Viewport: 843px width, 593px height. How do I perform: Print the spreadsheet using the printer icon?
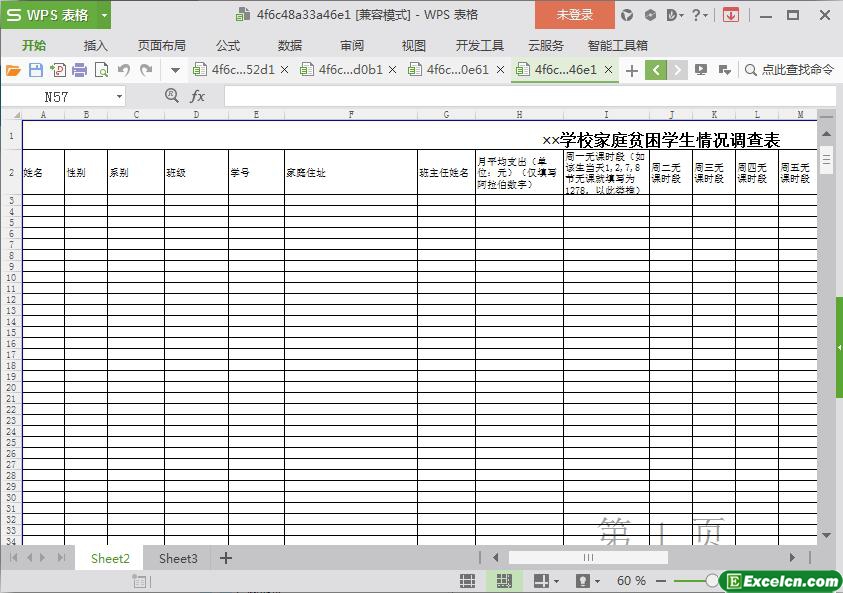point(80,70)
